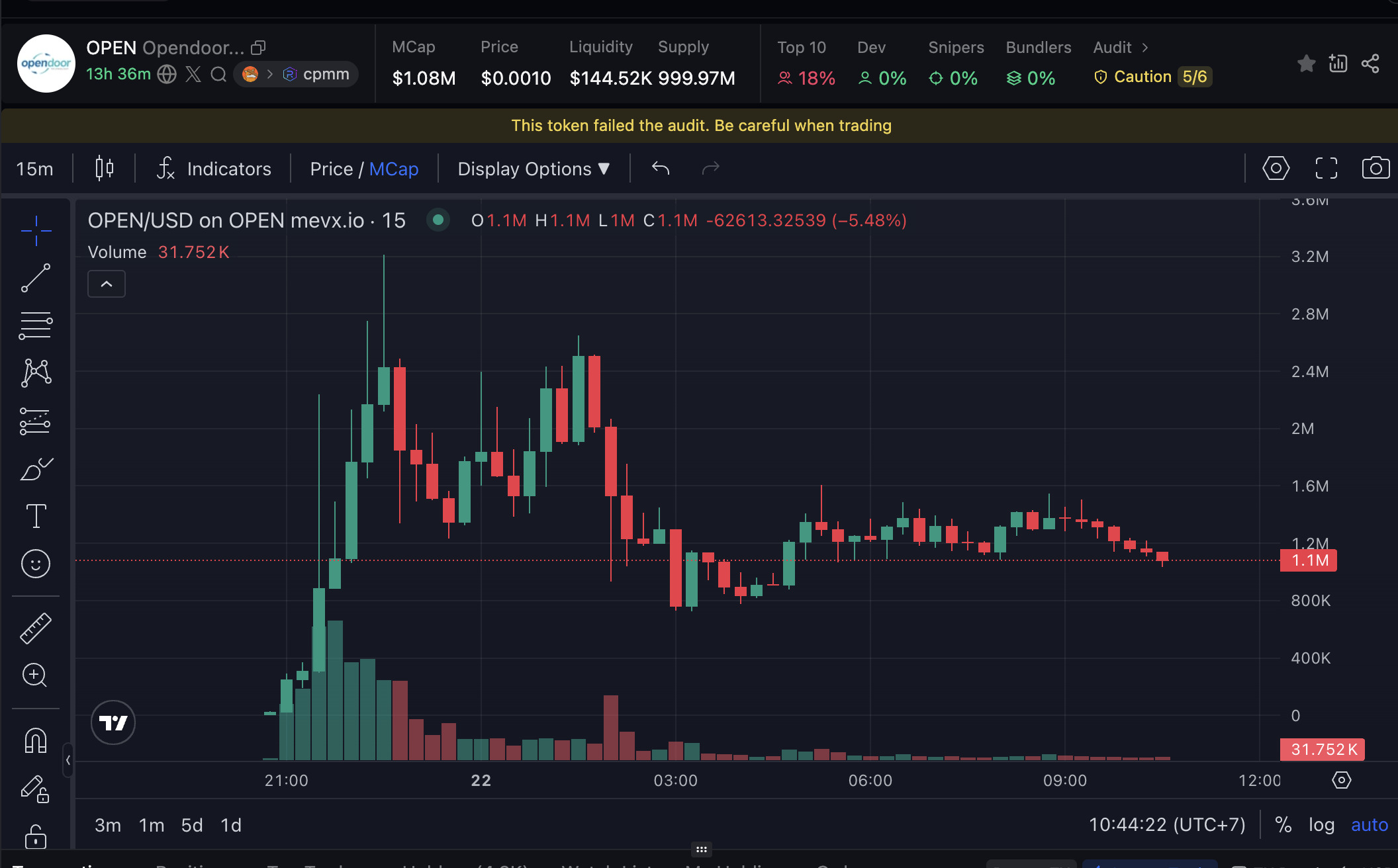Expand the Audit details chevron
This screenshot has height=868, width=1398.
(x=1145, y=48)
